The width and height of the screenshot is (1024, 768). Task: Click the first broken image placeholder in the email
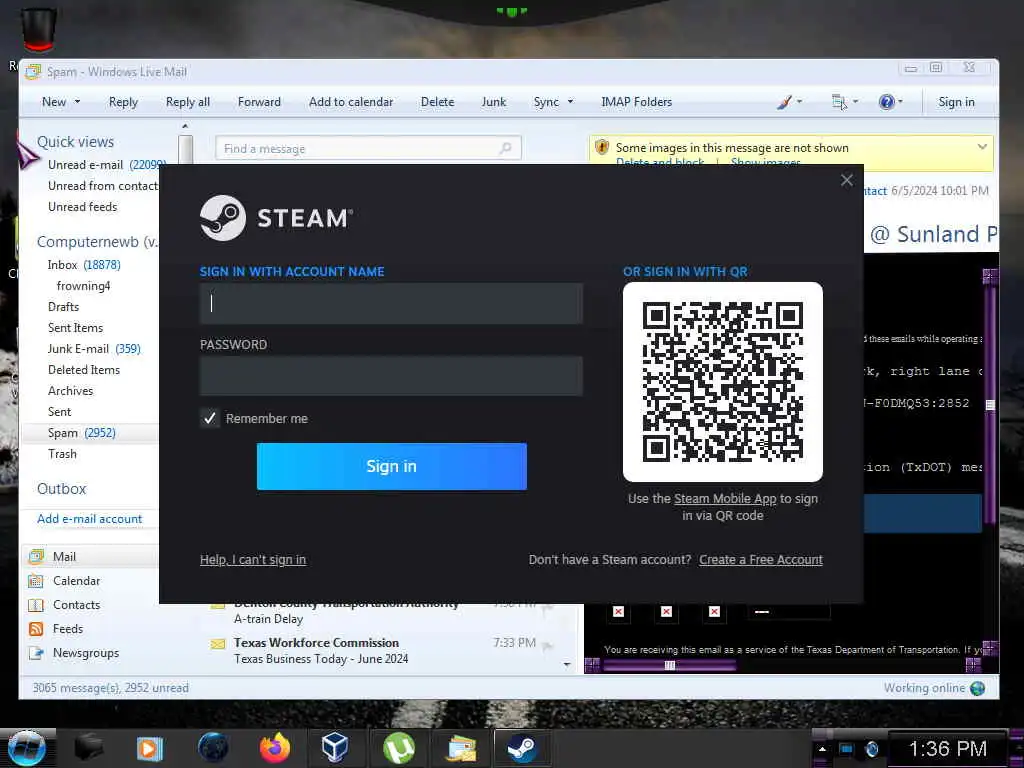pyautogui.click(x=618, y=612)
